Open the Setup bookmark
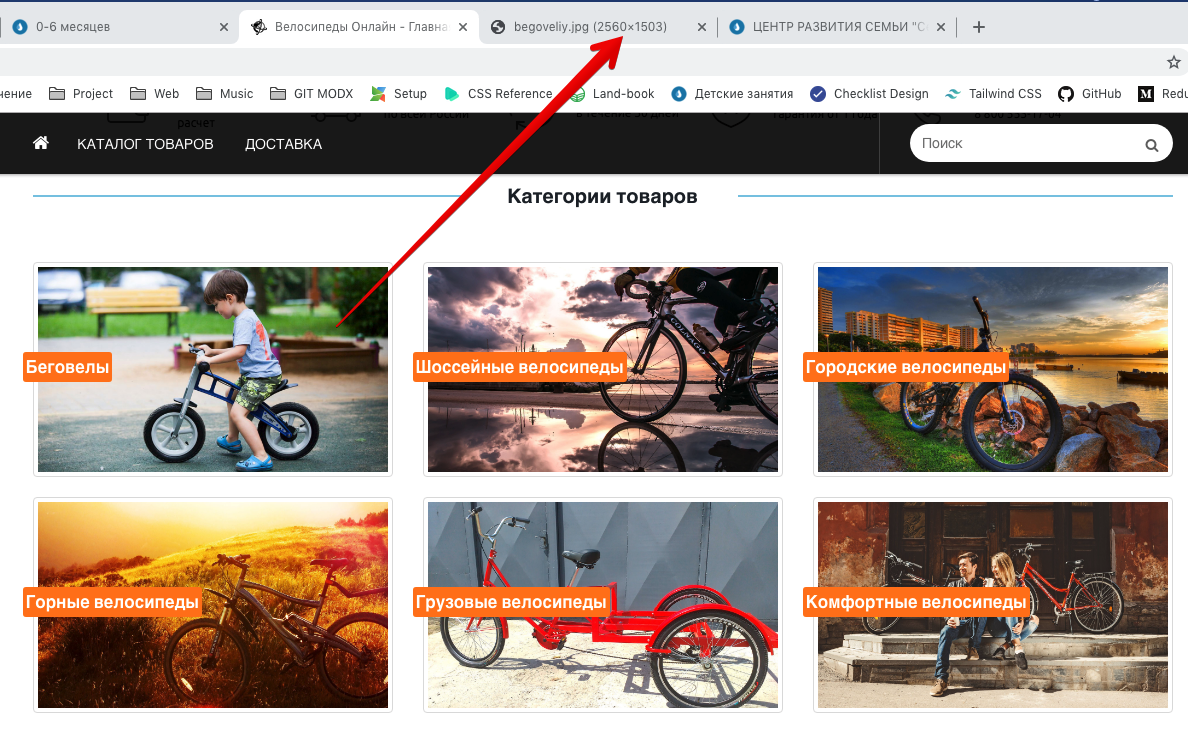Image resolution: width=1188 pixels, height=735 pixels. [x=399, y=94]
